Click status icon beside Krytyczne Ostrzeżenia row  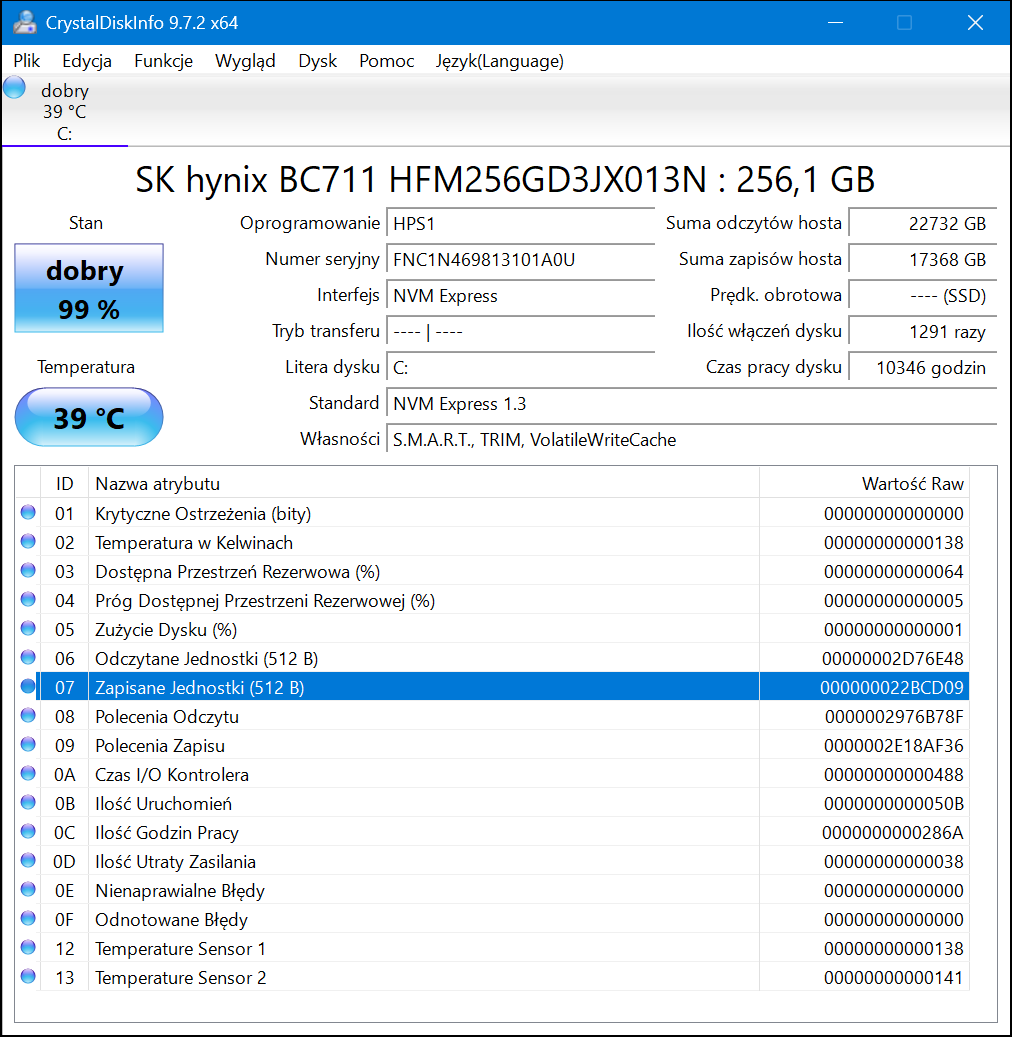pyautogui.click(x=28, y=513)
